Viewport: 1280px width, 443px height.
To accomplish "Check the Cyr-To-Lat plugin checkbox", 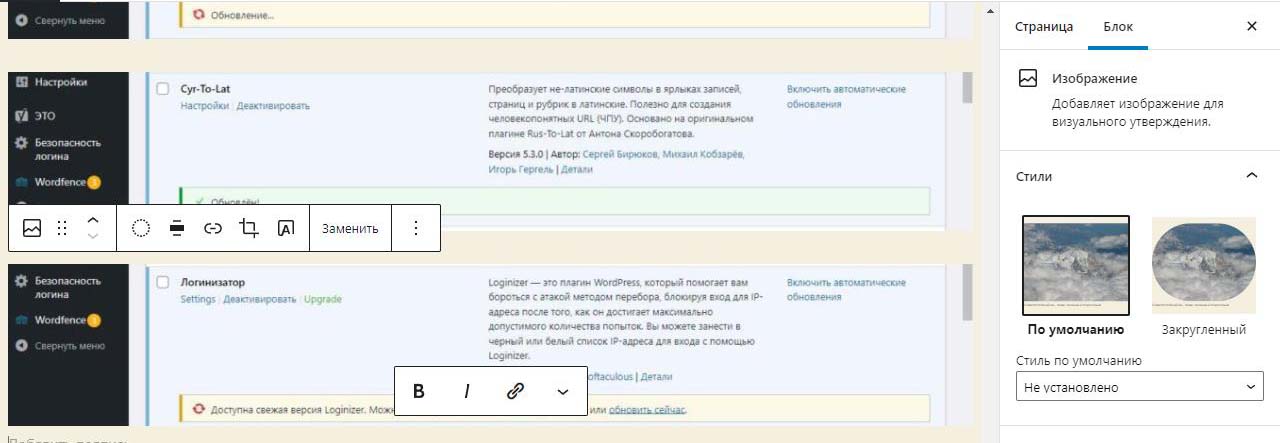I will (163, 89).
